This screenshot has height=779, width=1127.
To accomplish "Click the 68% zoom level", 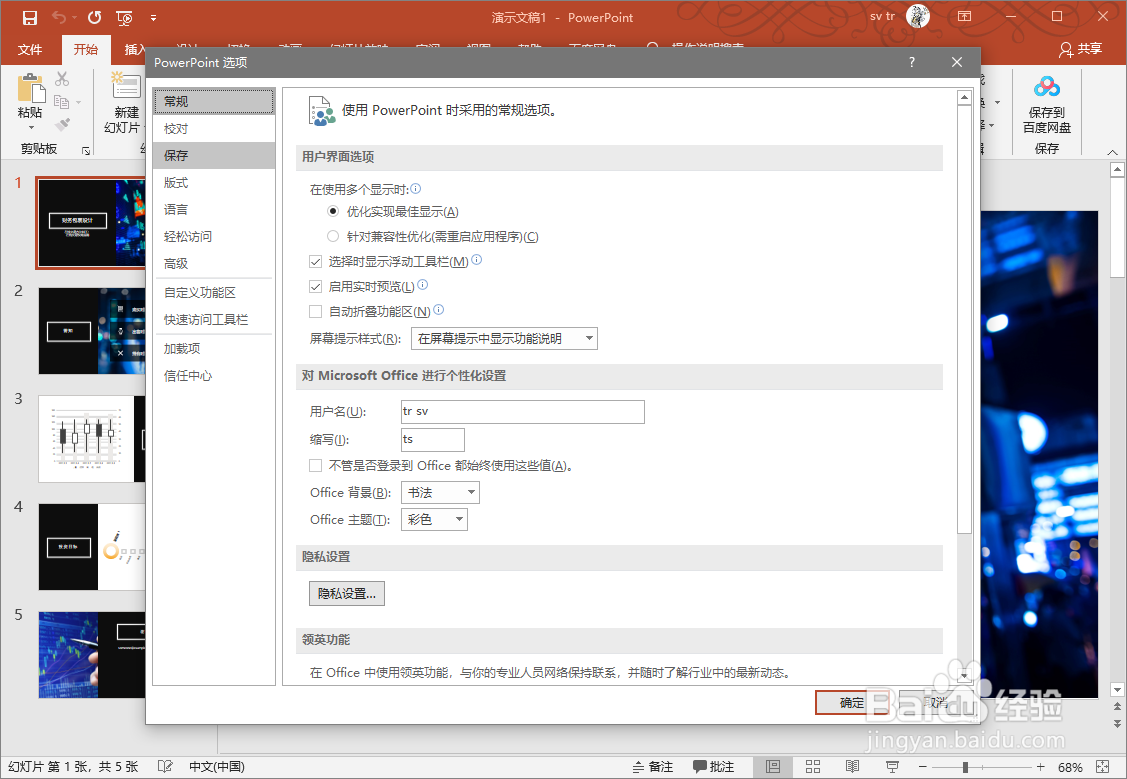I will pyautogui.click(x=1070, y=768).
